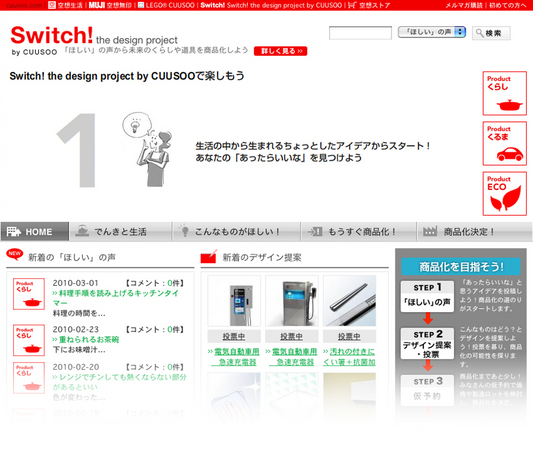Click the 検索 search button
The height and width of the screenshot is (450, 533).
pyautogui.click(x=491, y=33)
